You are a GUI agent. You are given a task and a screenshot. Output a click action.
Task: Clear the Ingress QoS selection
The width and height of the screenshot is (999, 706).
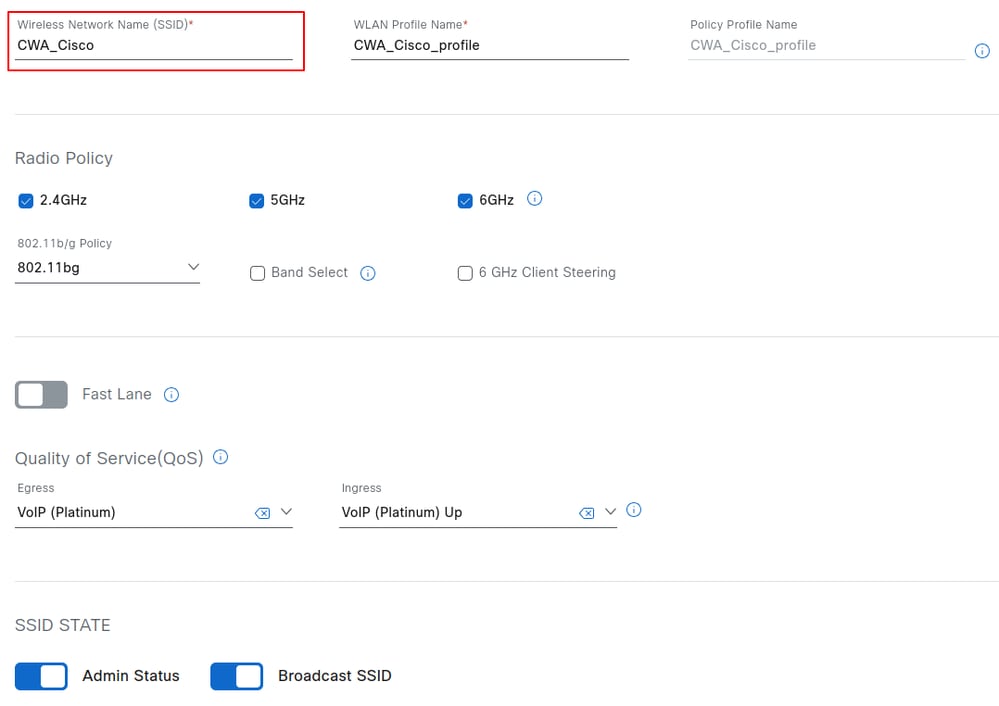(587, 513)
